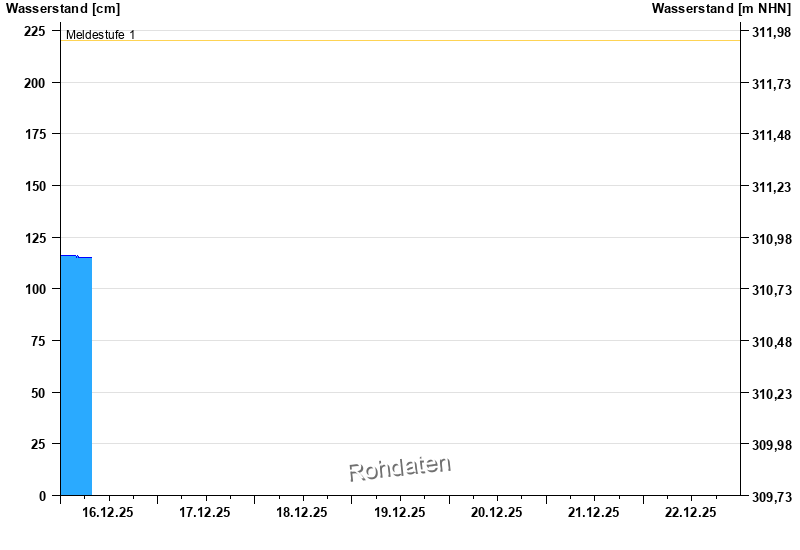Click the Meldestufe 1 label

point(100,35)
